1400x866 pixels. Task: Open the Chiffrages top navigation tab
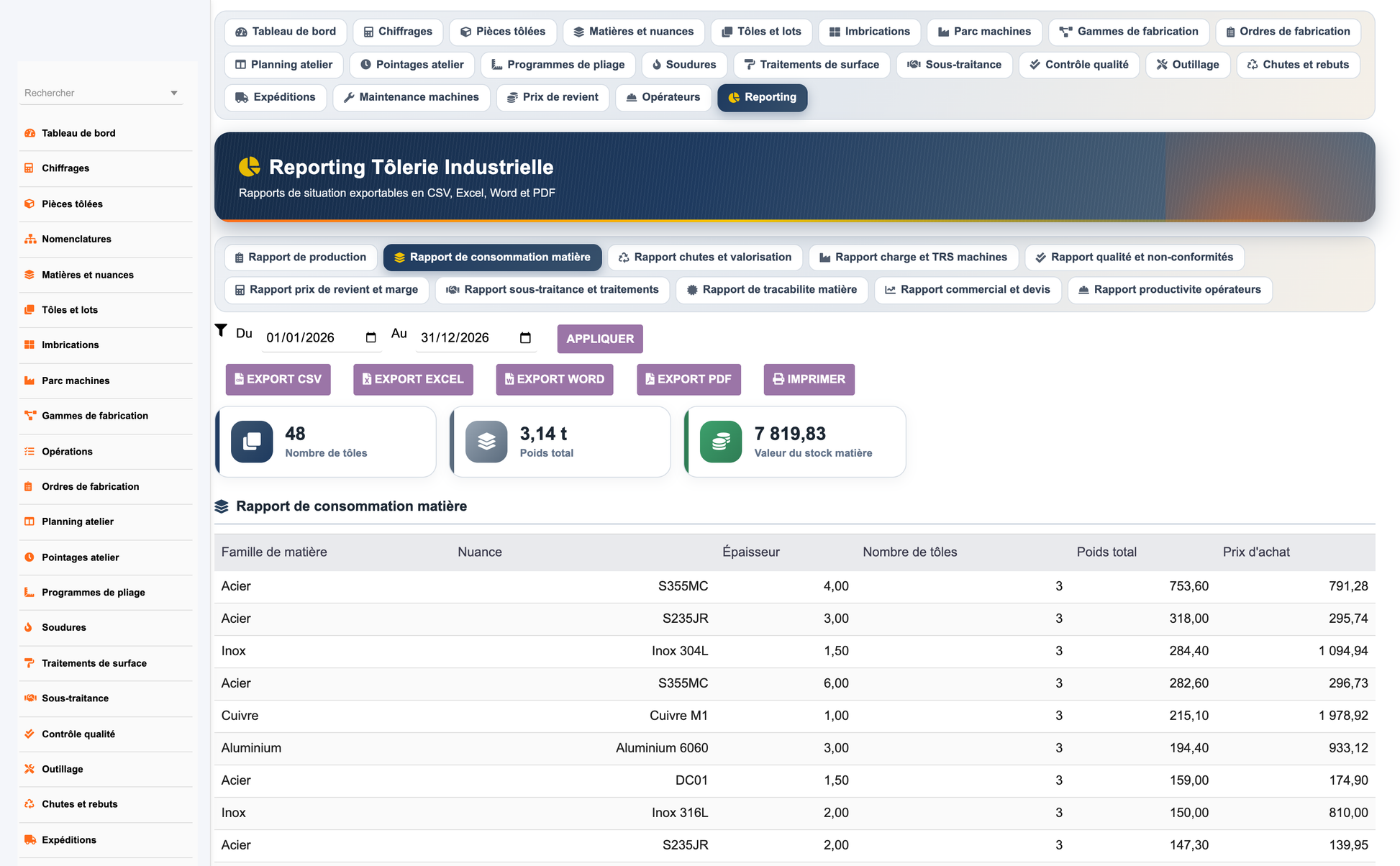coord(398,32)
